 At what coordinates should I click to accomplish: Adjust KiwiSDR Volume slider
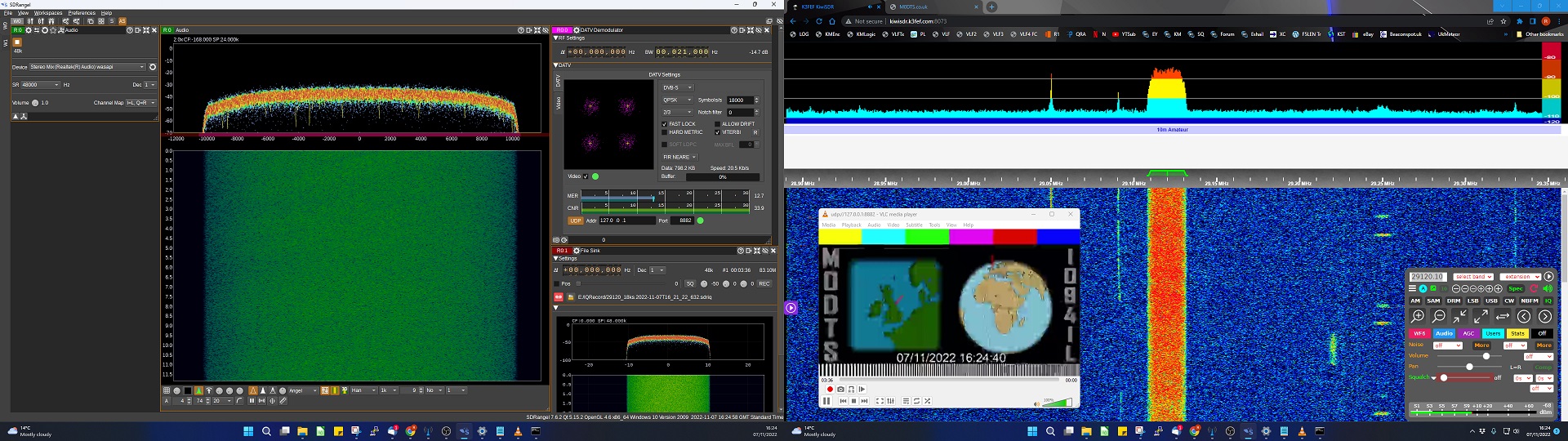coord(1469,356)
